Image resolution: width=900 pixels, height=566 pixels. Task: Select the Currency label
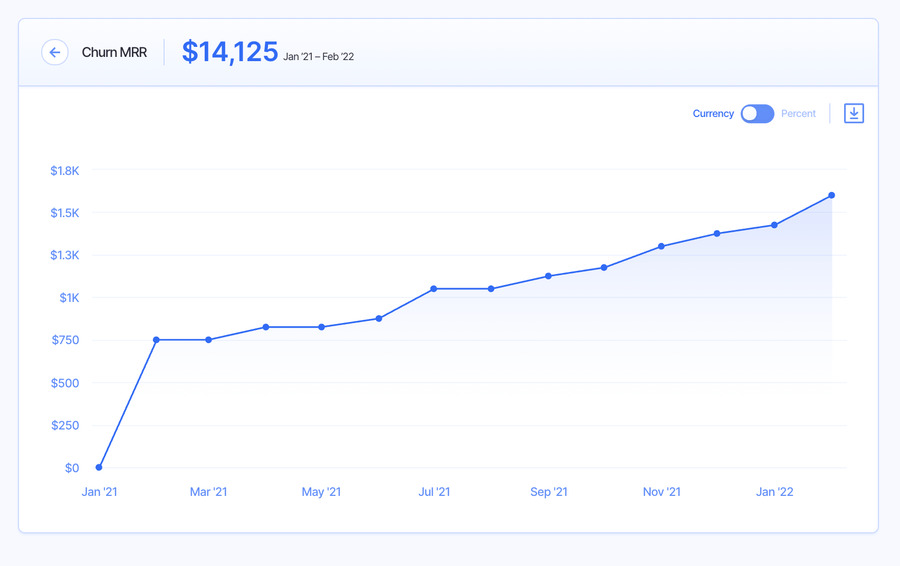pos(713,114)
